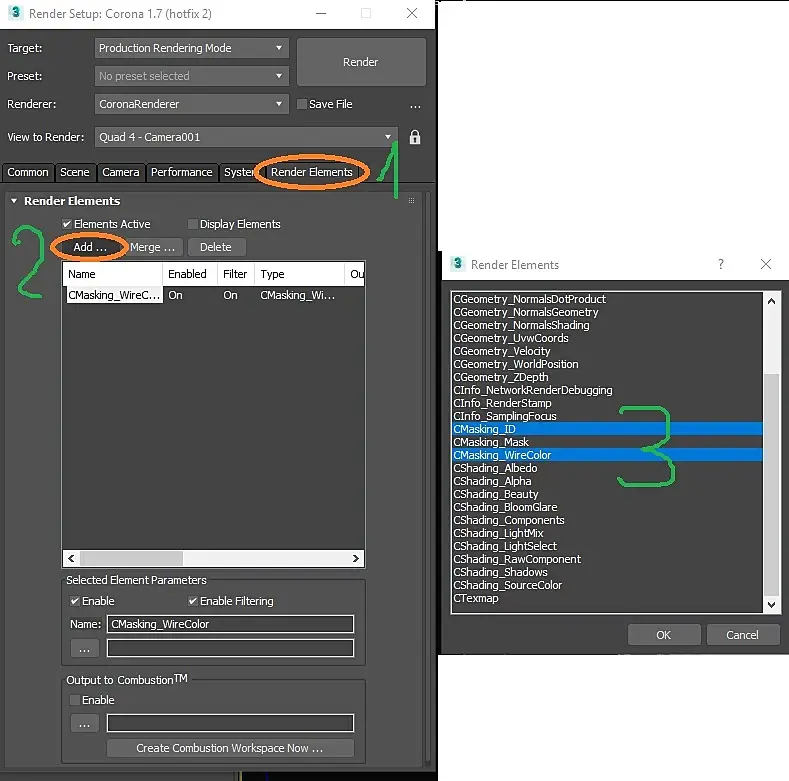Image resolution: width=789 pixels, height=781 pixels.
Task: Click the right arrow of the elements list scrollbar
Action: pos(356,558)
